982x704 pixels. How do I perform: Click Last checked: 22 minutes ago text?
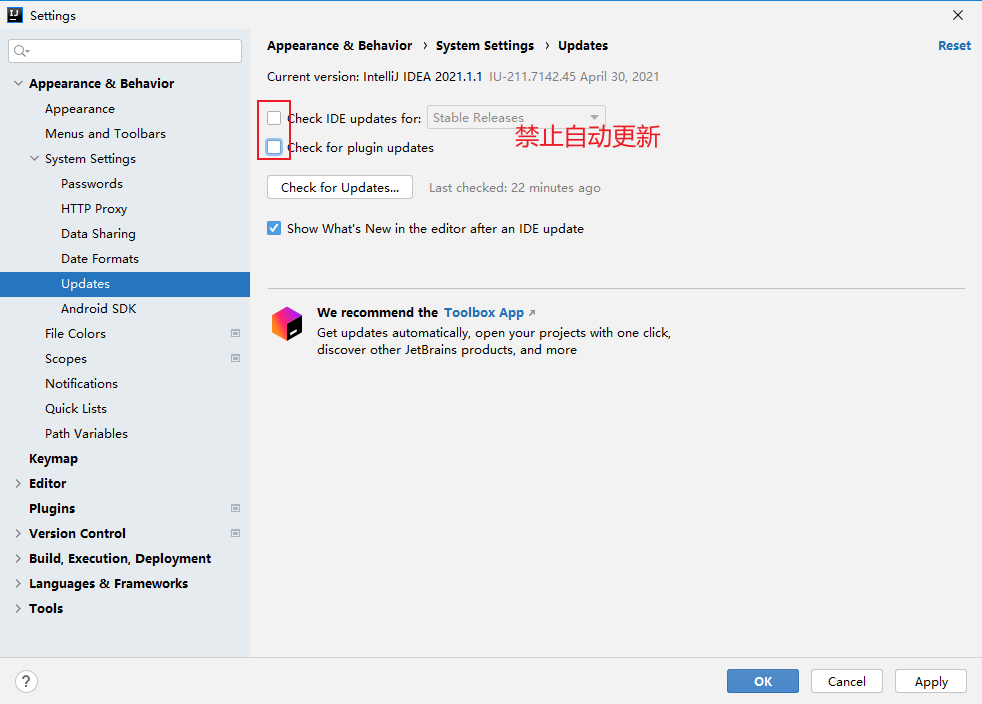[x=515, y=188]
